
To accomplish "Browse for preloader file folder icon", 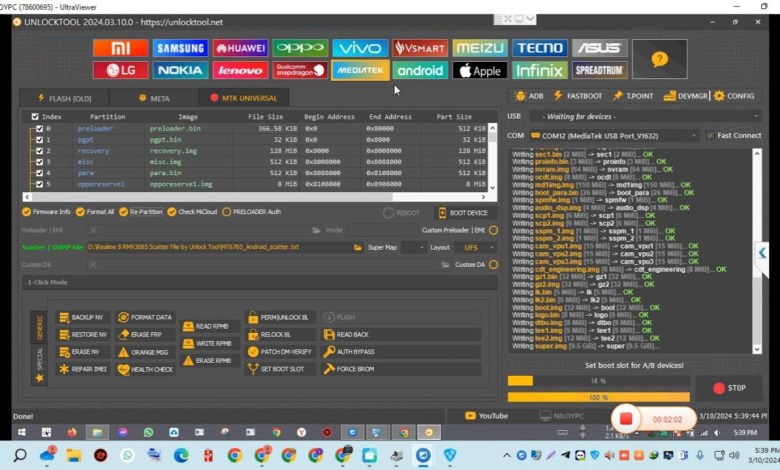I will 316,230.
